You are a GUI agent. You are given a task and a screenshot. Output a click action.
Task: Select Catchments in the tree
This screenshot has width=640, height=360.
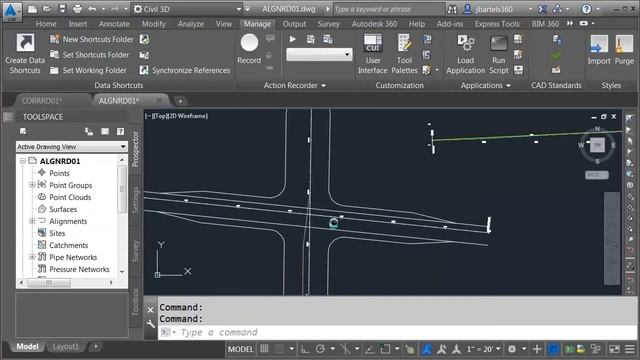(69, 245)
